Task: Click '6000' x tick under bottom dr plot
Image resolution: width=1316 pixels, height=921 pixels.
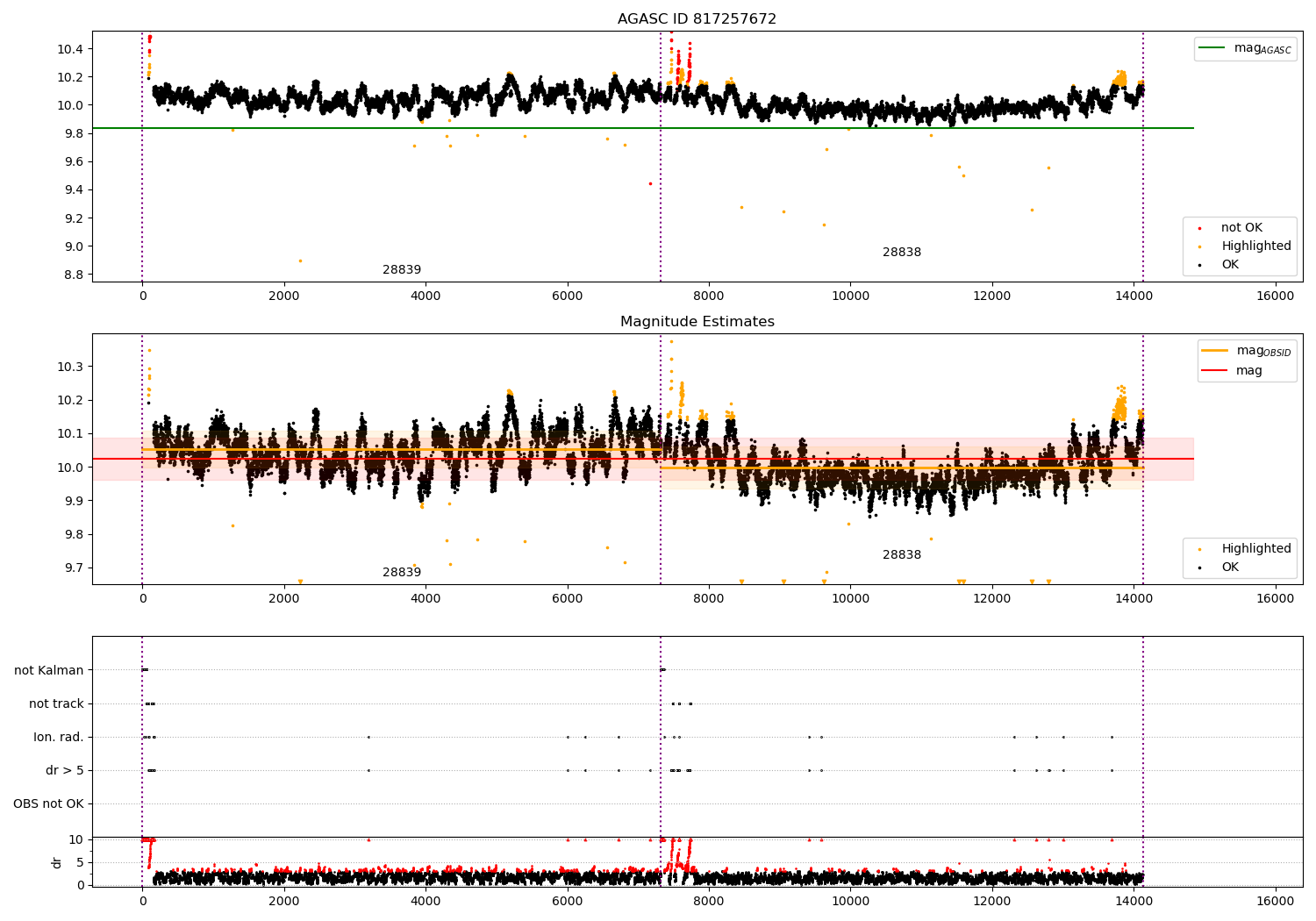Action: pyautogui.click(x=567, y=901)
